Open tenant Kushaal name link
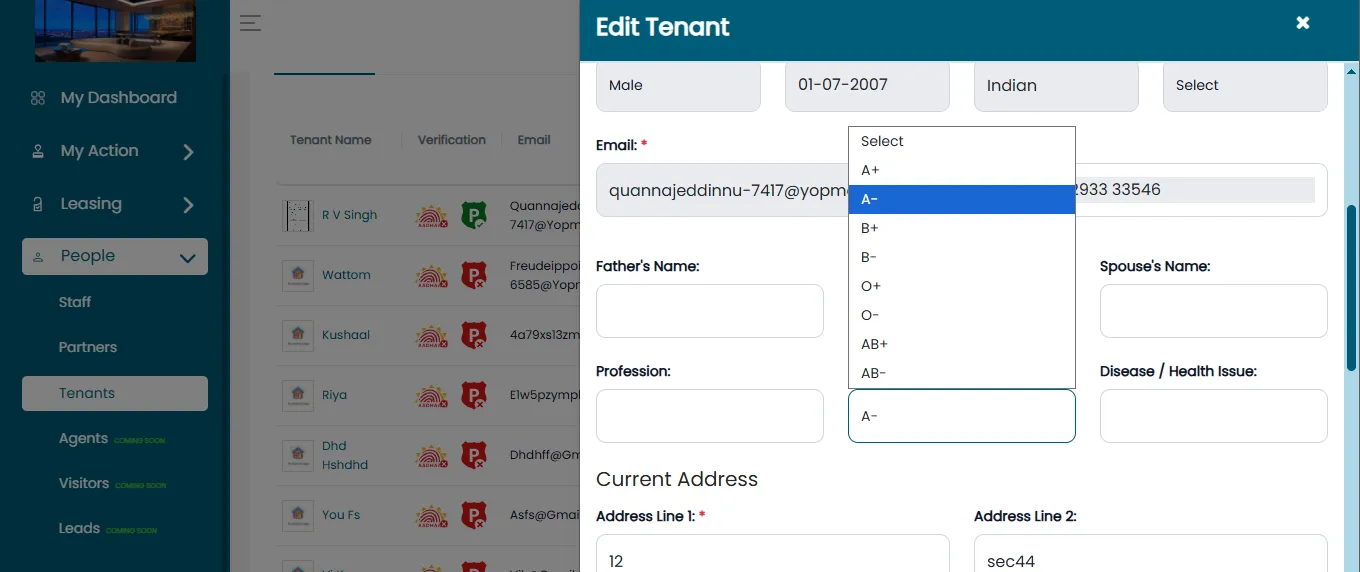 coord(346,335)
